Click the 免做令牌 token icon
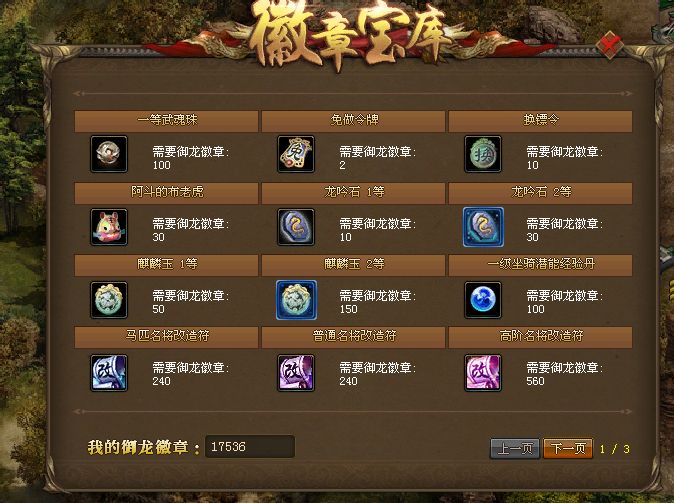The height and width of the screenshot is (503, 674). tap(296, 154)
